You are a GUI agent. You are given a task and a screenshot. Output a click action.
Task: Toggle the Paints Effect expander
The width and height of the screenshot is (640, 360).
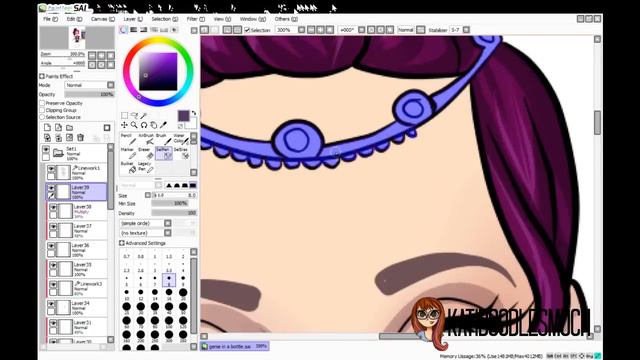42,76
